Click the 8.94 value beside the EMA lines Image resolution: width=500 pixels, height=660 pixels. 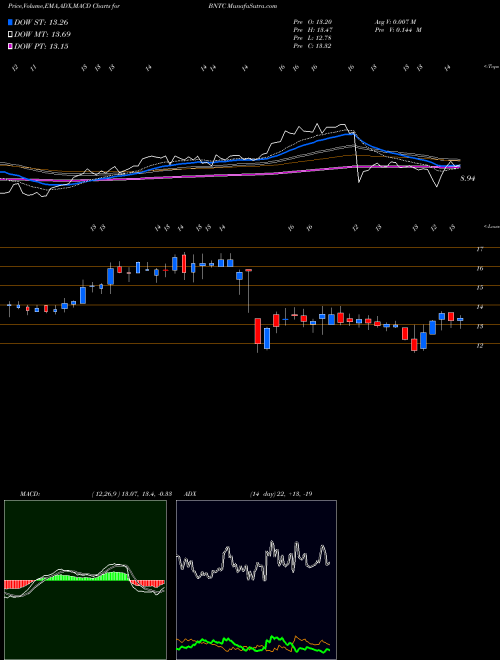click(x=468, y=178)
